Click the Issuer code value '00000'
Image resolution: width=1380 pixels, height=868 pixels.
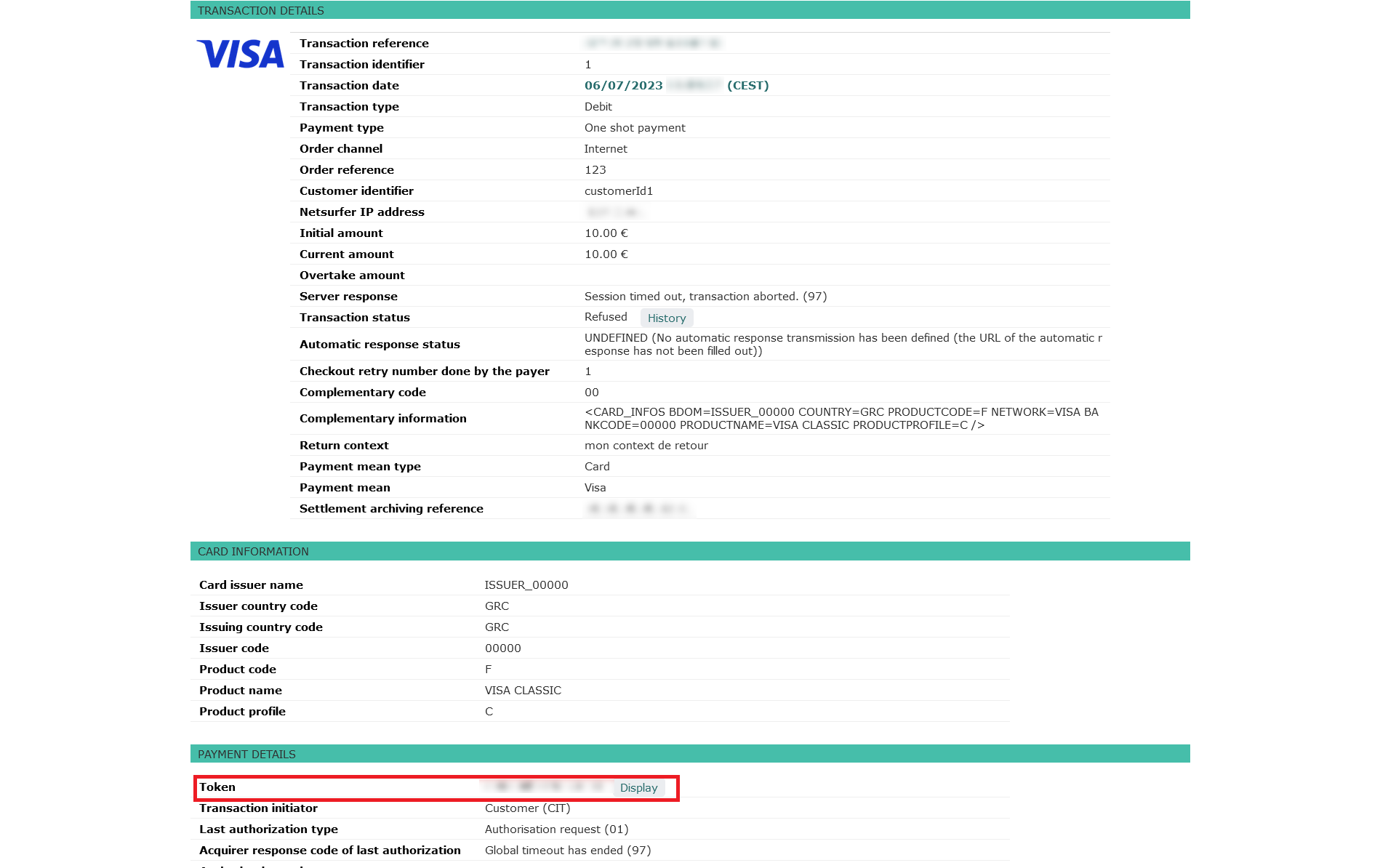click(503, 648)
